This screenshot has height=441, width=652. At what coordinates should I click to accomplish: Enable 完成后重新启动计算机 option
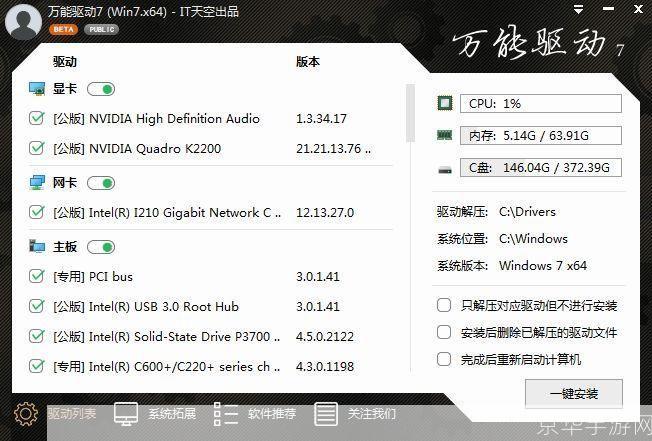[x=444, y=359]
